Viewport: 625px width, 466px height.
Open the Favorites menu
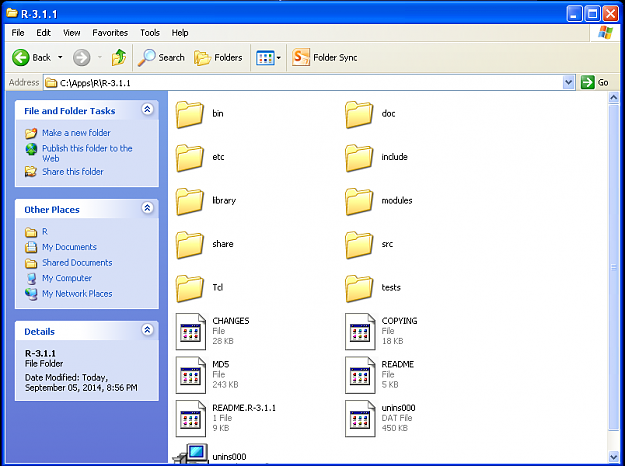point(110,33)
